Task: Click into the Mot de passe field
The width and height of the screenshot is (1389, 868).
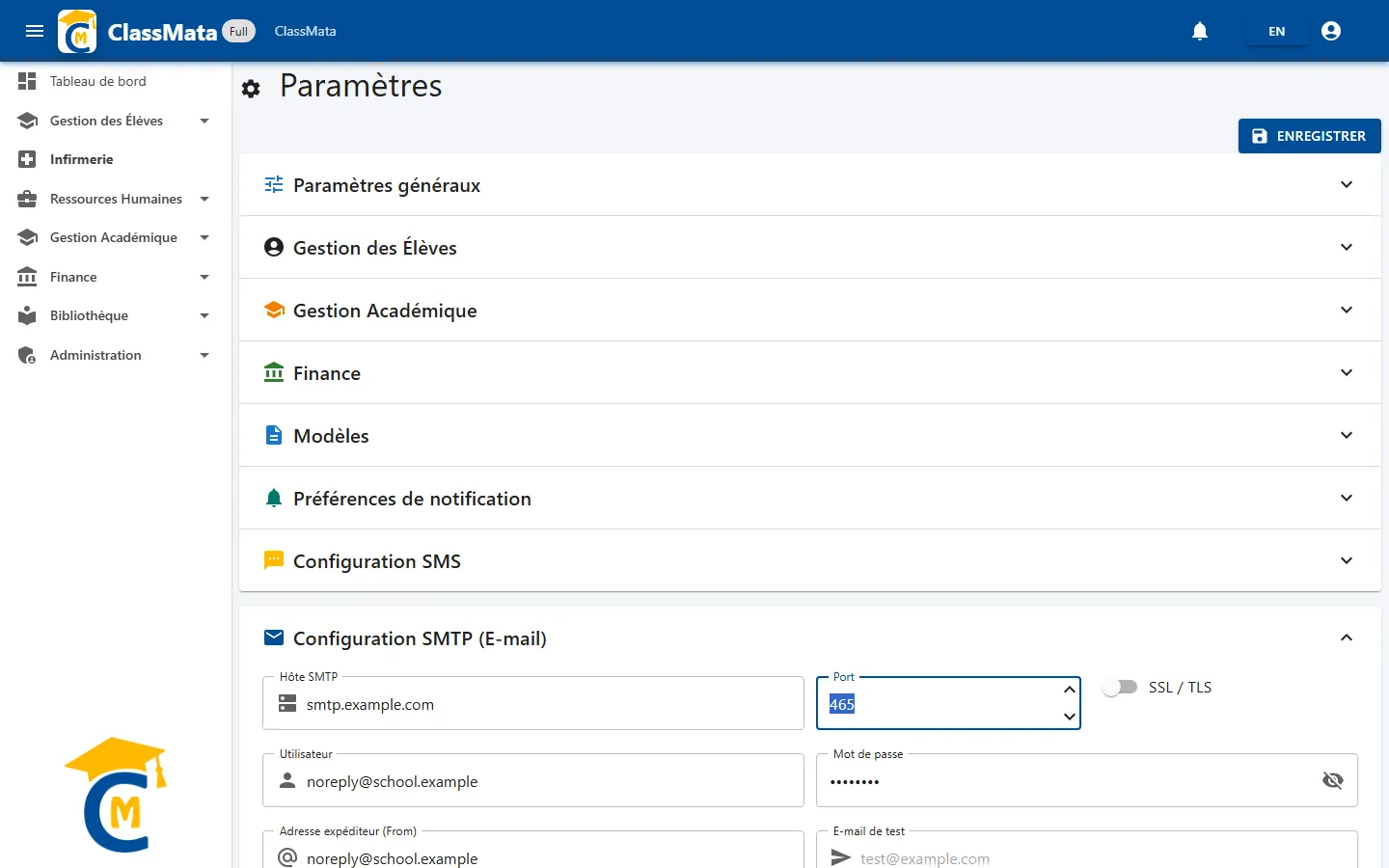Action: click(1087, 780)
